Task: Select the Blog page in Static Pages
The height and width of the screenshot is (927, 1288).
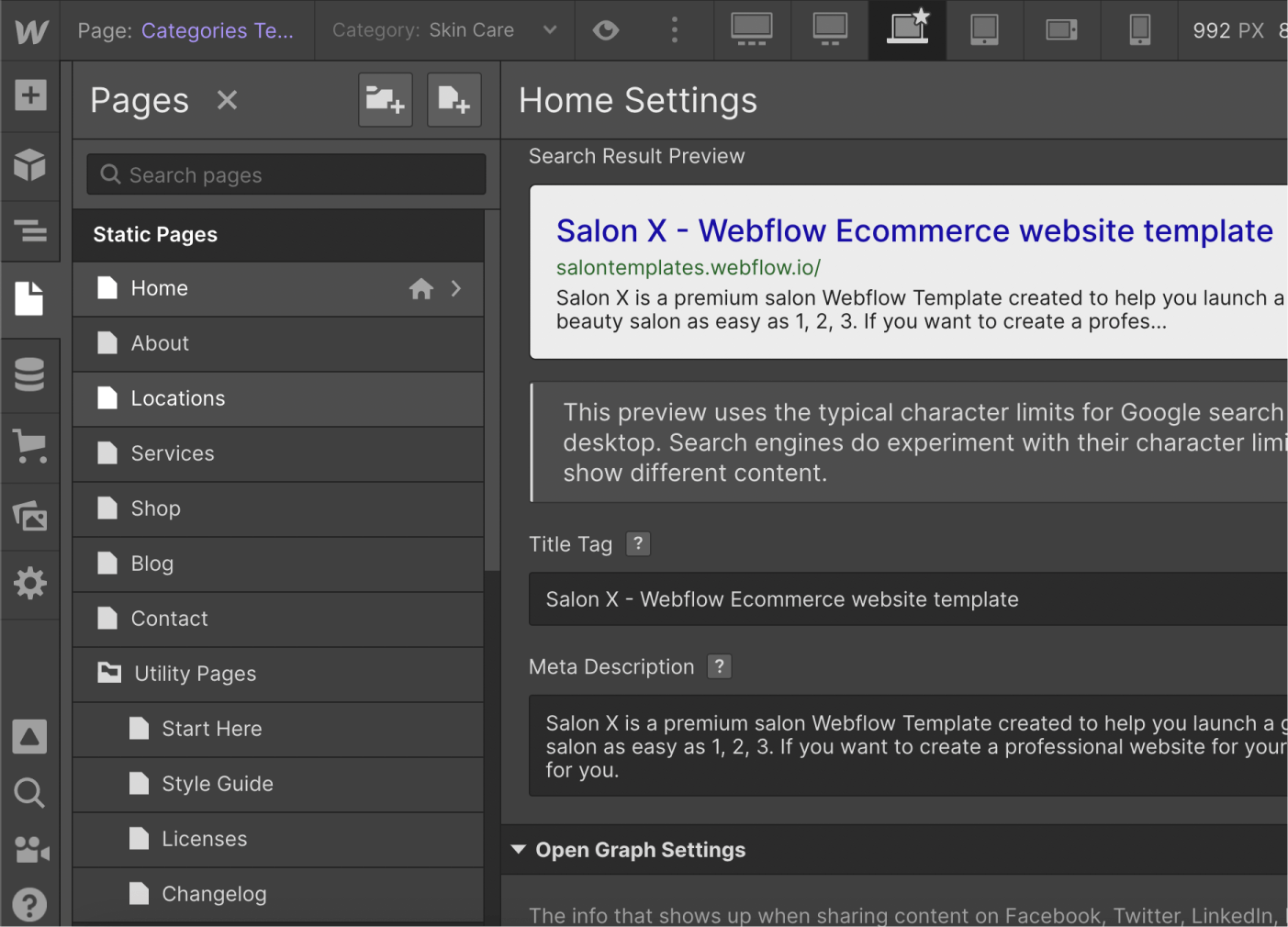Action: point(152,563)
